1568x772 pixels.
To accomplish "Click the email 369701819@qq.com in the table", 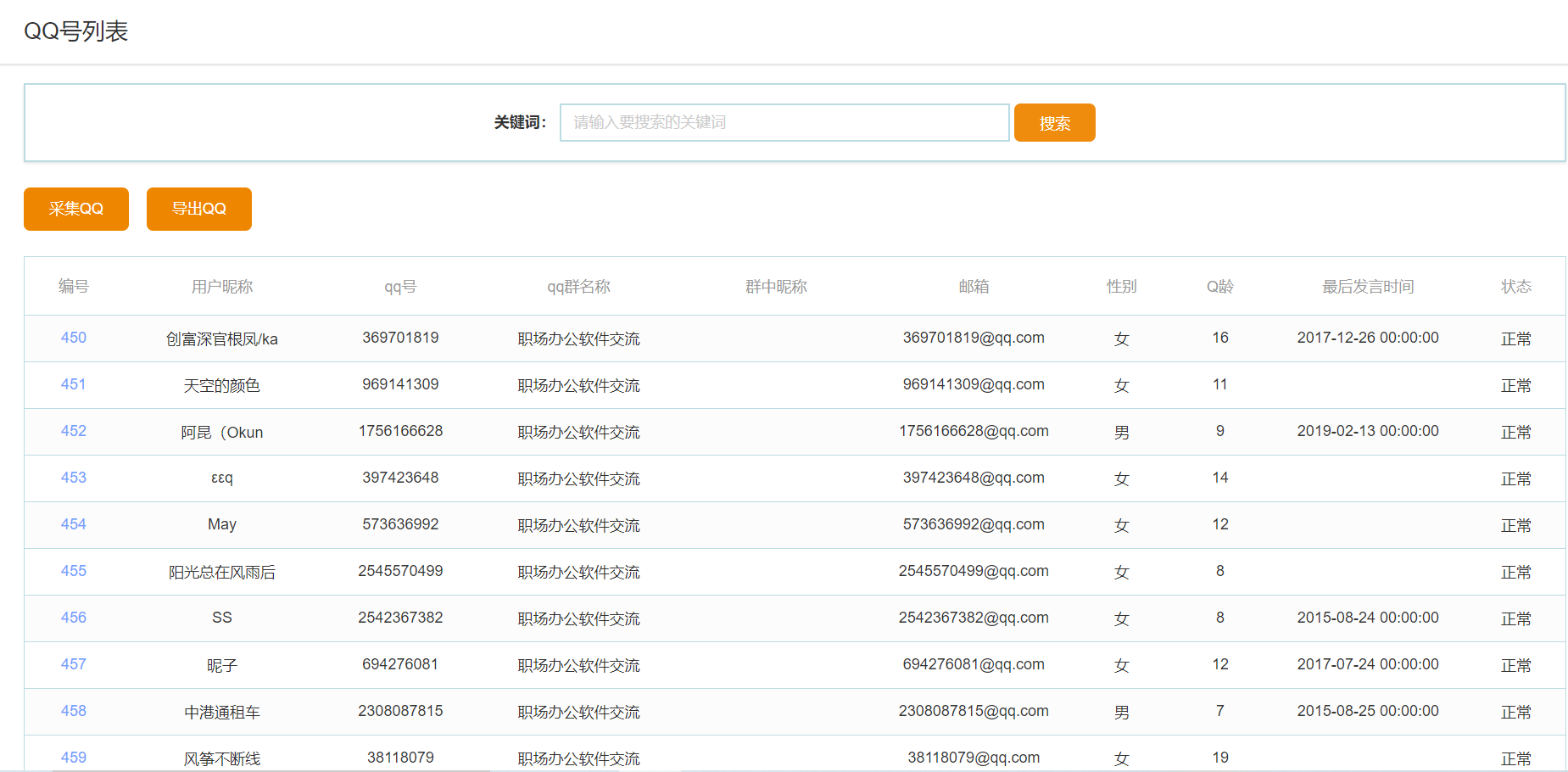I will click(x=974, y=337).
